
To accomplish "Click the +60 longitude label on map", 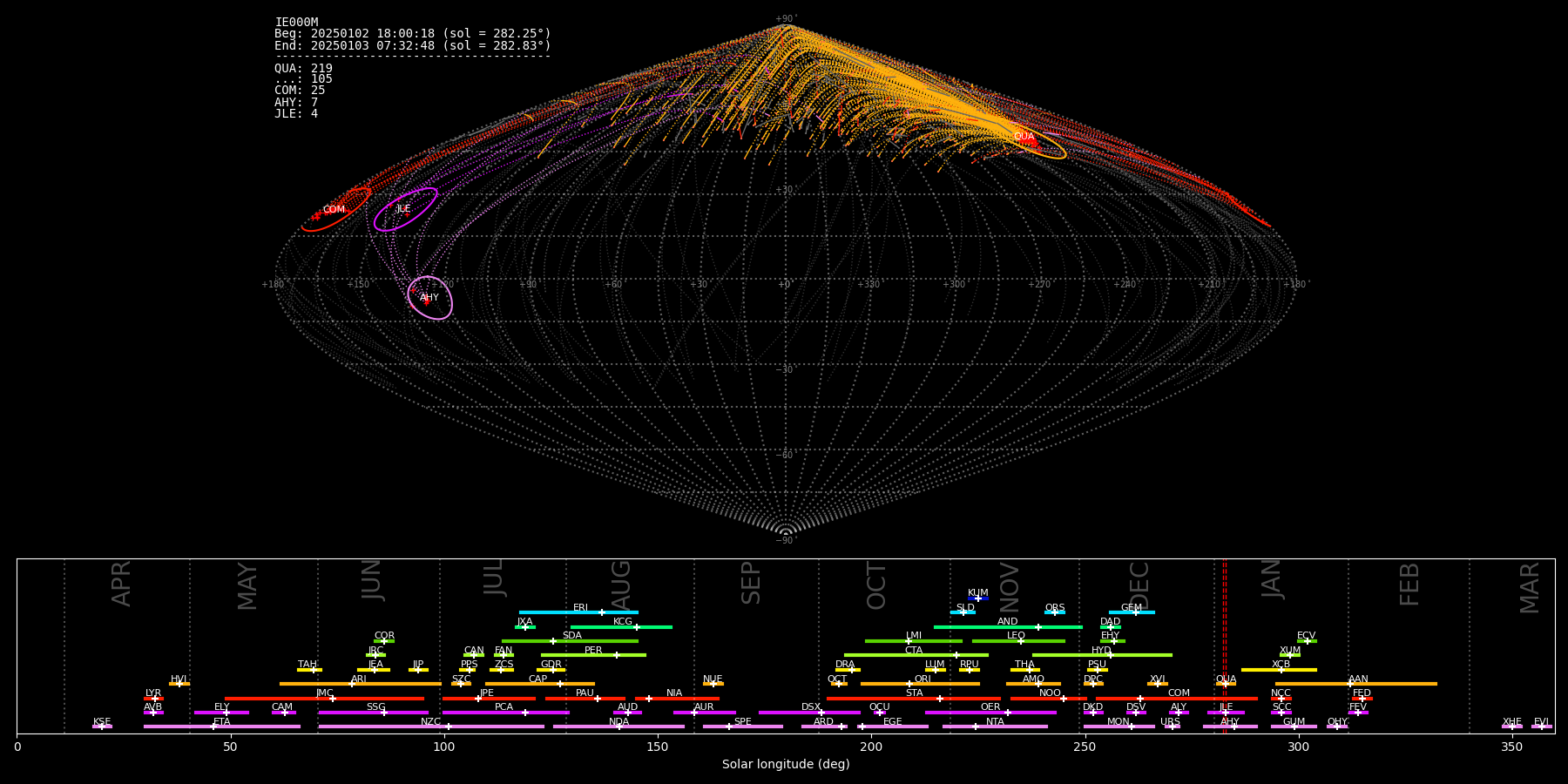I will [x=614, y=285].
